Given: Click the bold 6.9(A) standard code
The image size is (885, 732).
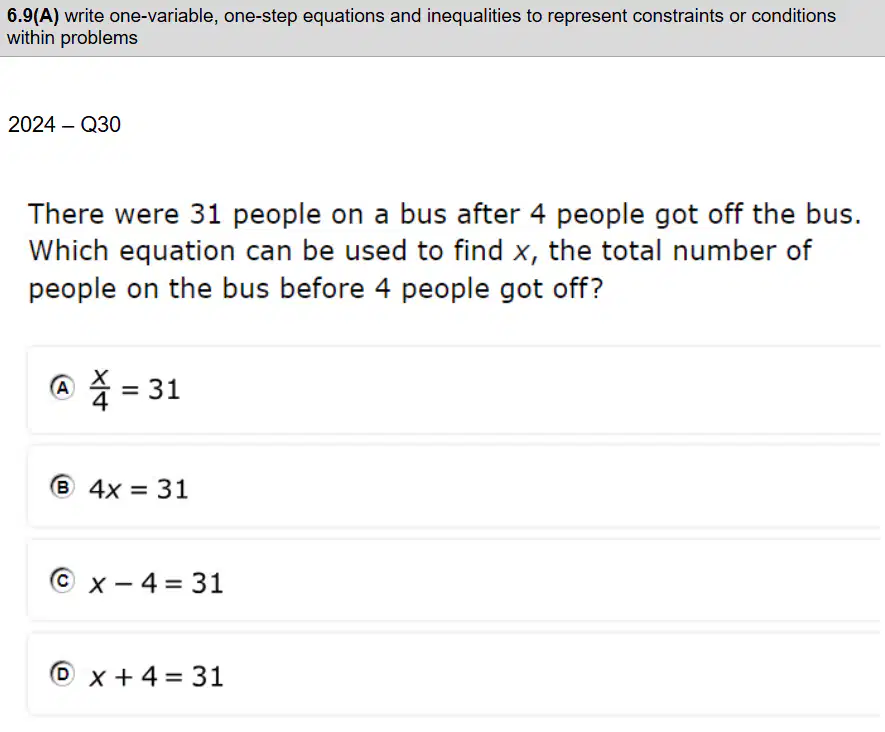Looking at the screenshot, I should click(x=33, y=16).
